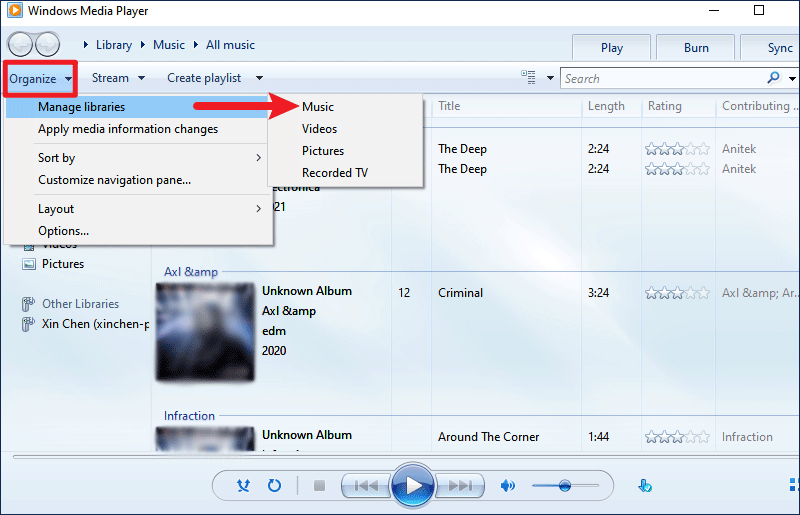Switch to Now Playing view icon

click(794, 484)
